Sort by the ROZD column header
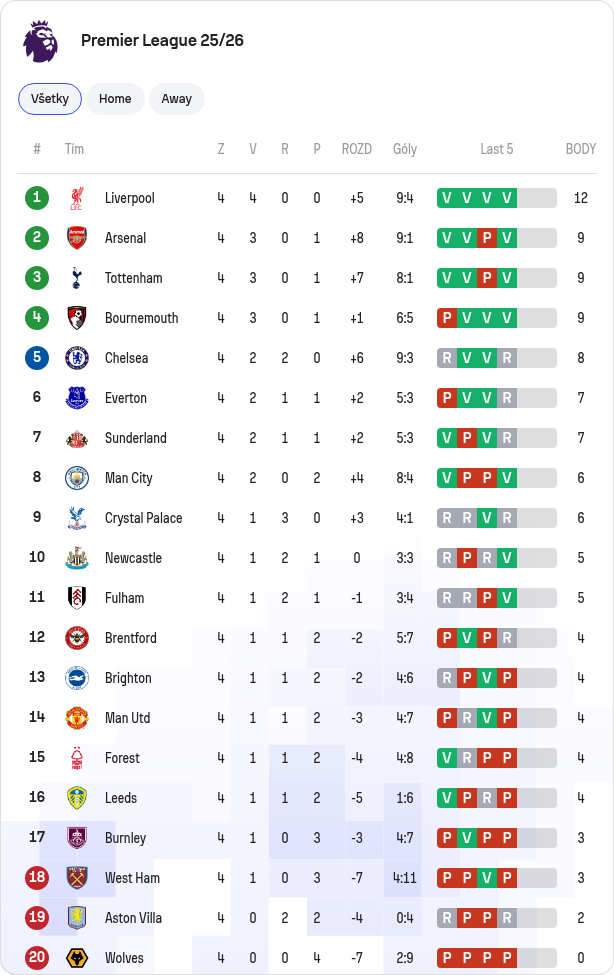 356,149
